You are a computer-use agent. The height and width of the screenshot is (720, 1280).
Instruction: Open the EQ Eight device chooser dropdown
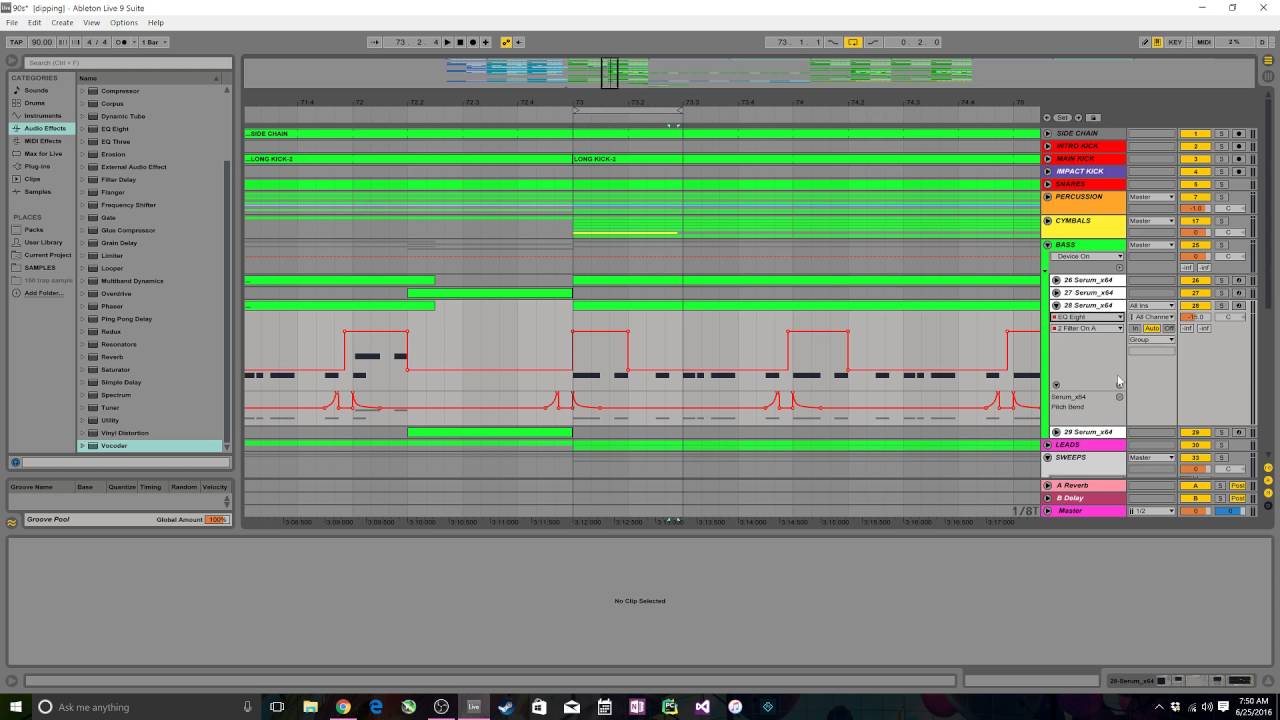(x=1088, y=317)
